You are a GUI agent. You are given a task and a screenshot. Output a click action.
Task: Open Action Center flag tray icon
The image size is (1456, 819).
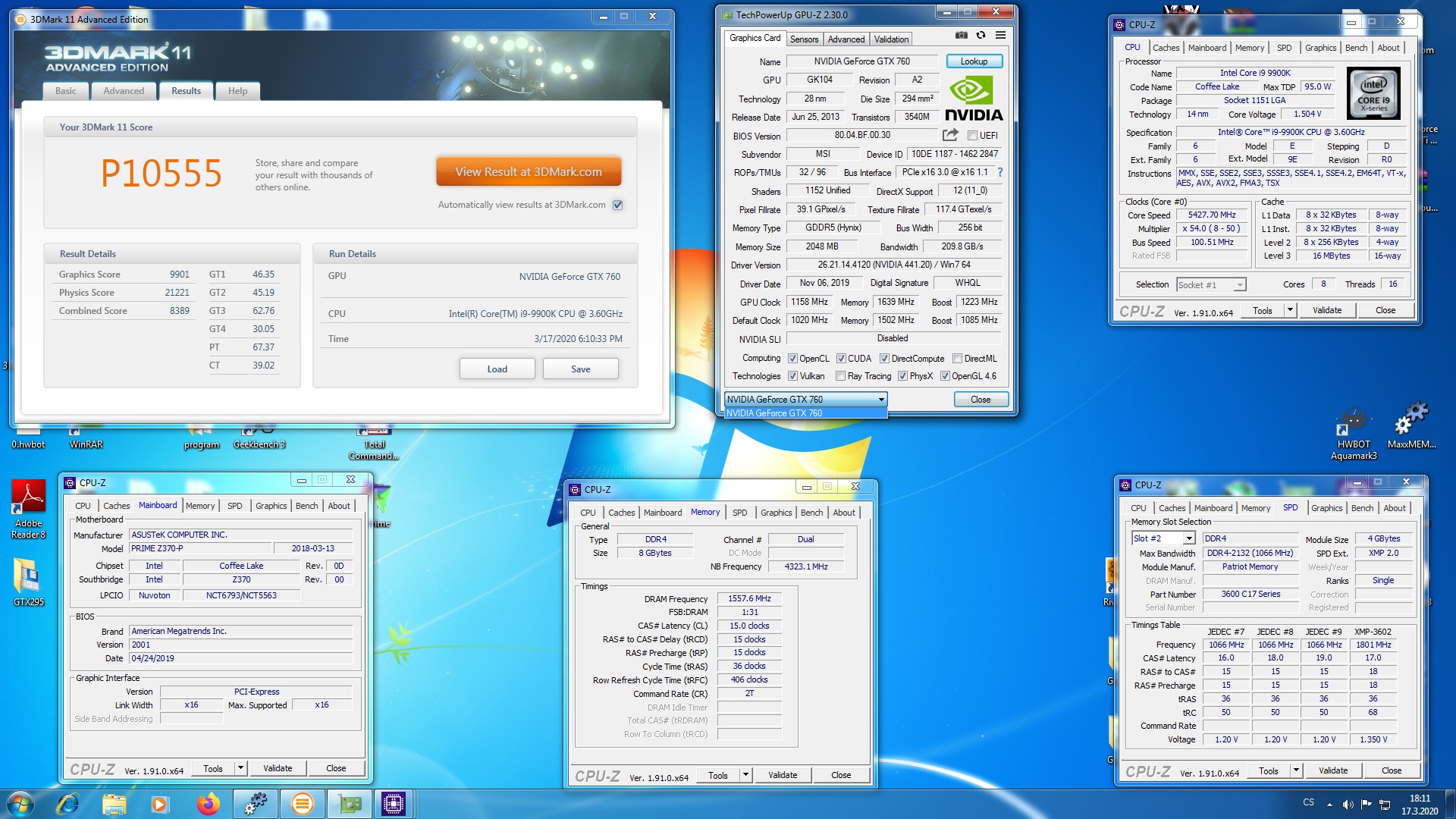[1366, 805]
